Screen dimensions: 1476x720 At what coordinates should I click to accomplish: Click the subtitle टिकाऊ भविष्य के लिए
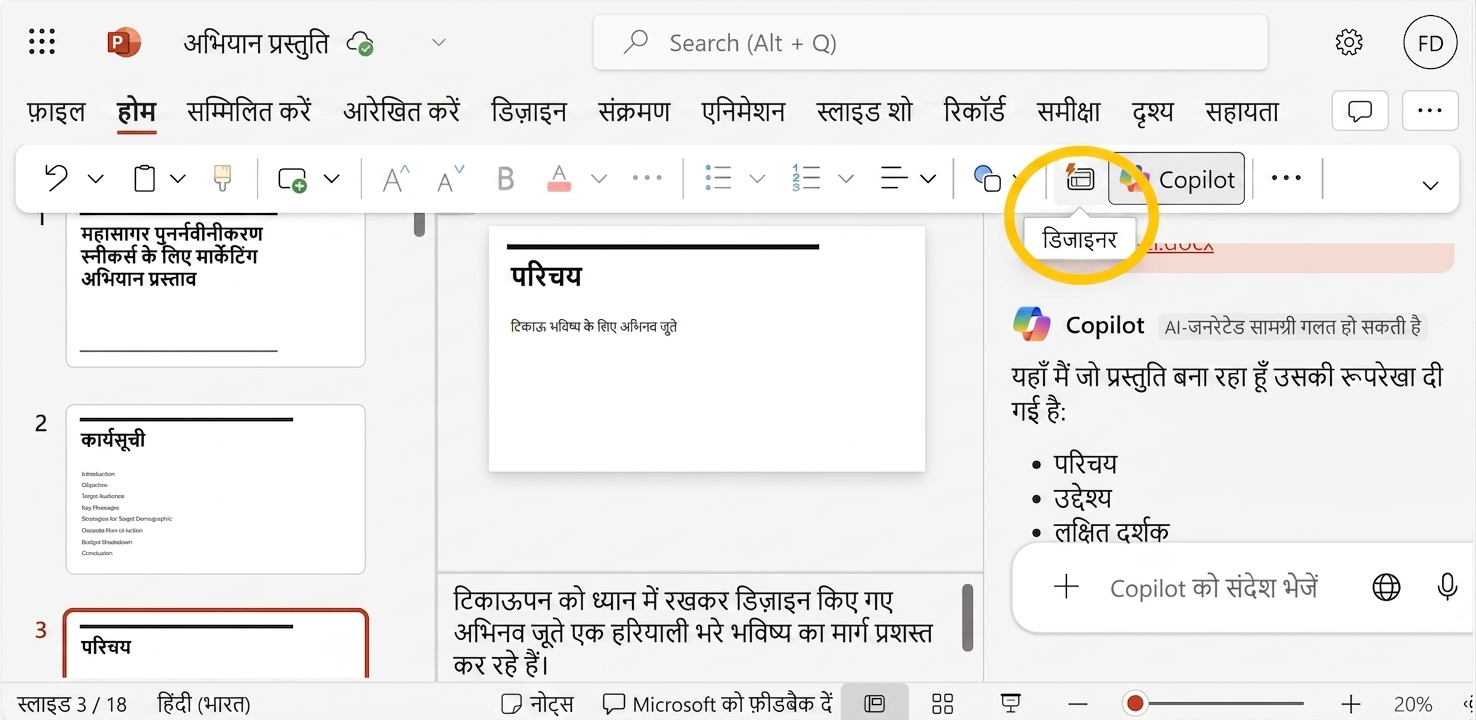click(x=594, y=326)
